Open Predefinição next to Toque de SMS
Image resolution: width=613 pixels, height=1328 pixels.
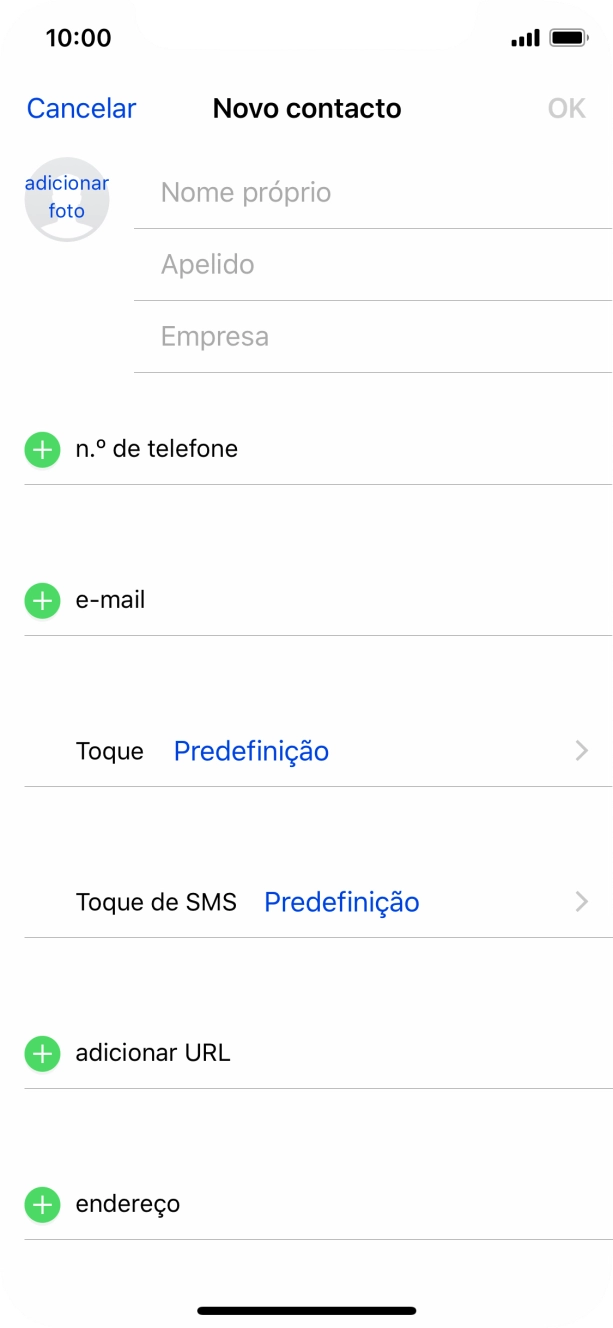[x=341, y=902]
